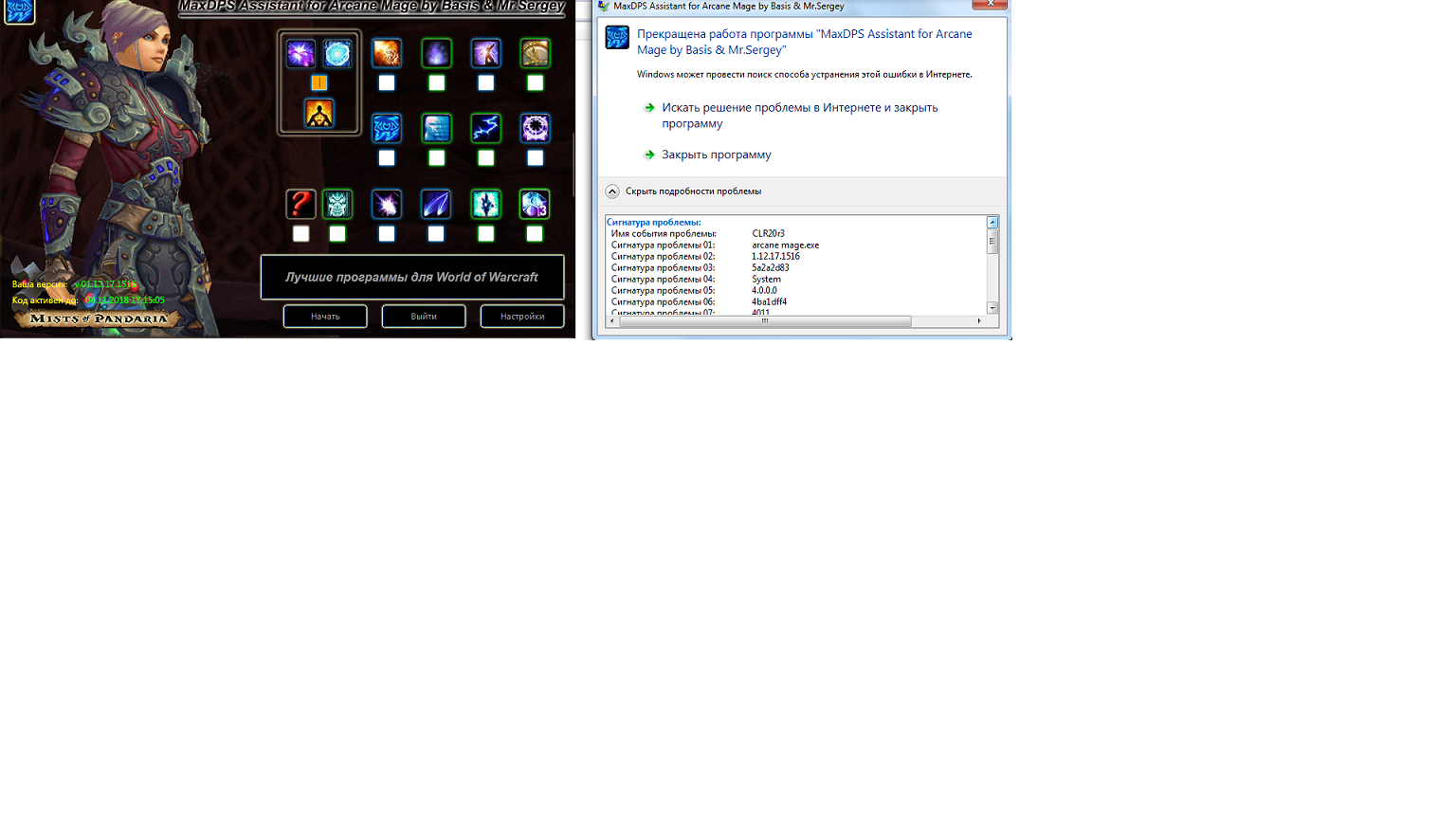Click the orange glowing silhouette icon
Image resolution: width=1456 pixels, height=819 pixels.
[x=319, y=114]
